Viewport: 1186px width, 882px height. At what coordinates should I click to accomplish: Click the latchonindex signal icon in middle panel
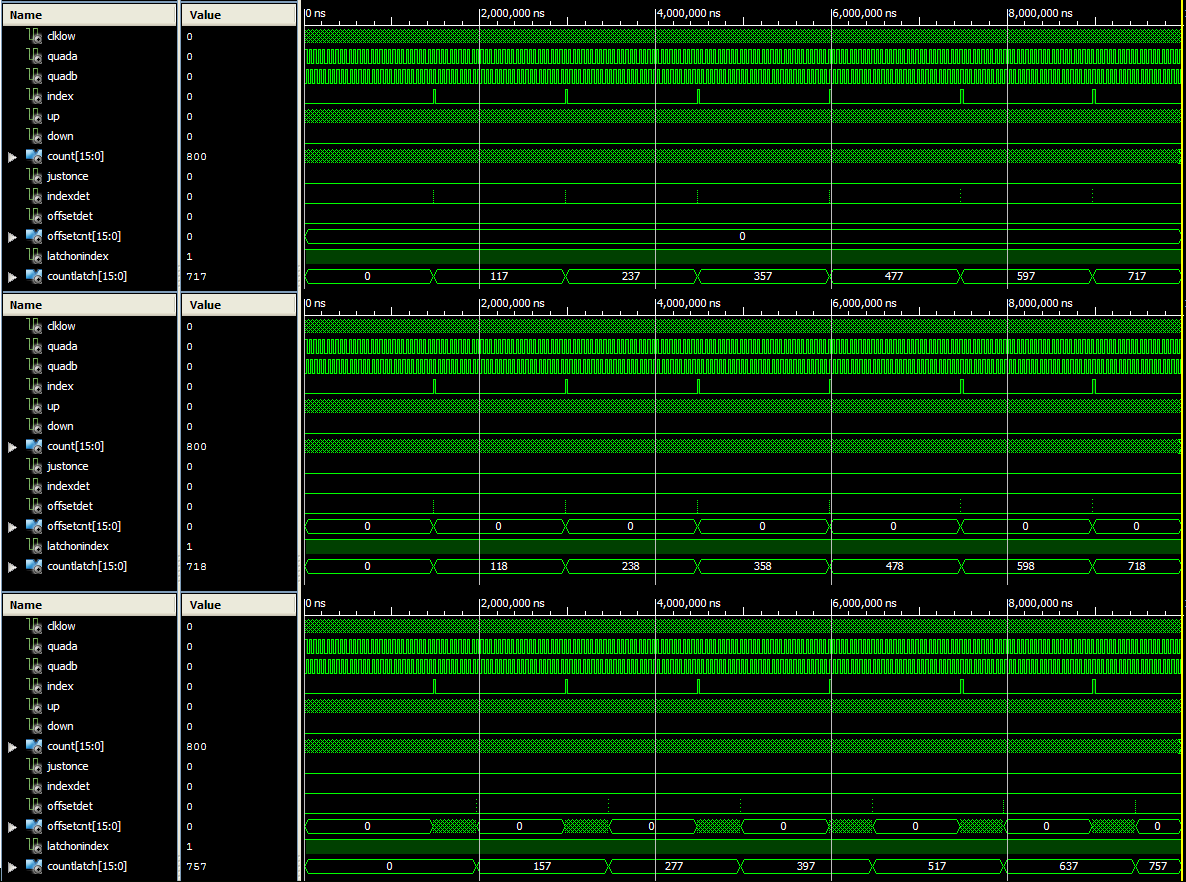pyautogui.click(x=34, y=545)
